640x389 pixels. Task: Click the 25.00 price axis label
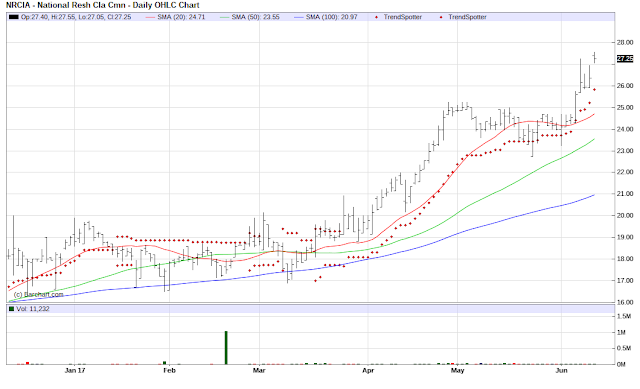coord(625,108)
